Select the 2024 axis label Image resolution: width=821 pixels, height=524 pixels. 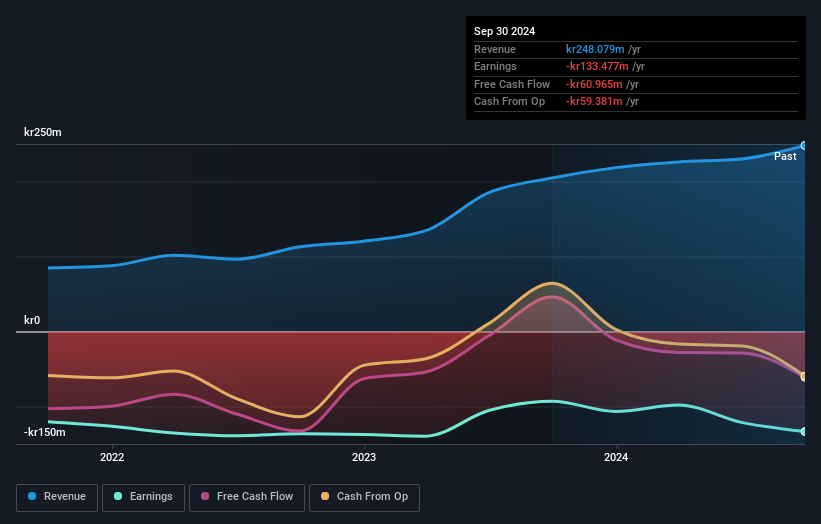[616, 457]
